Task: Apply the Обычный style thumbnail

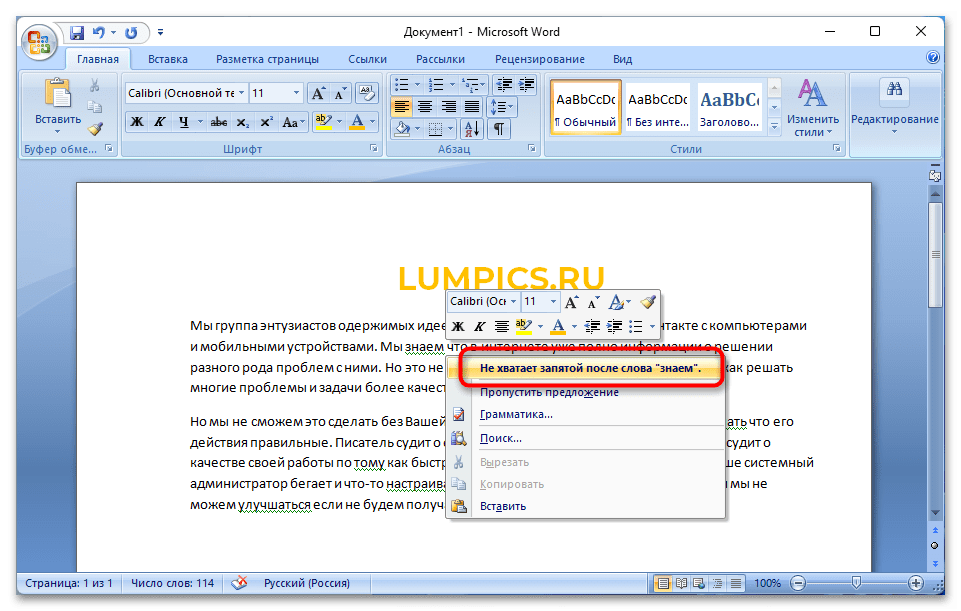Action: pos(585,106)
